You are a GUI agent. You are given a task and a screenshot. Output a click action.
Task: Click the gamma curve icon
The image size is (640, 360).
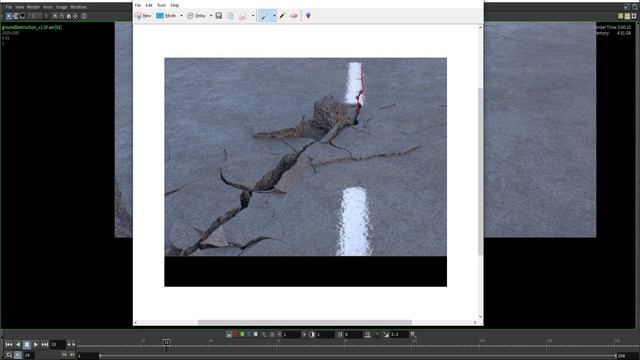coord(386,334)
